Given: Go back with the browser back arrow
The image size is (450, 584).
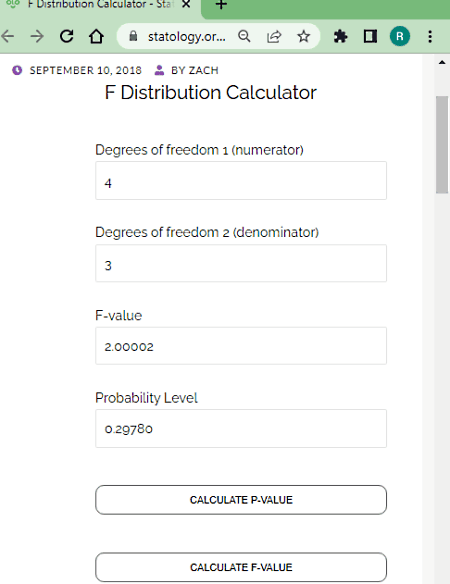Looking at the screenshot, I should 7,36.
